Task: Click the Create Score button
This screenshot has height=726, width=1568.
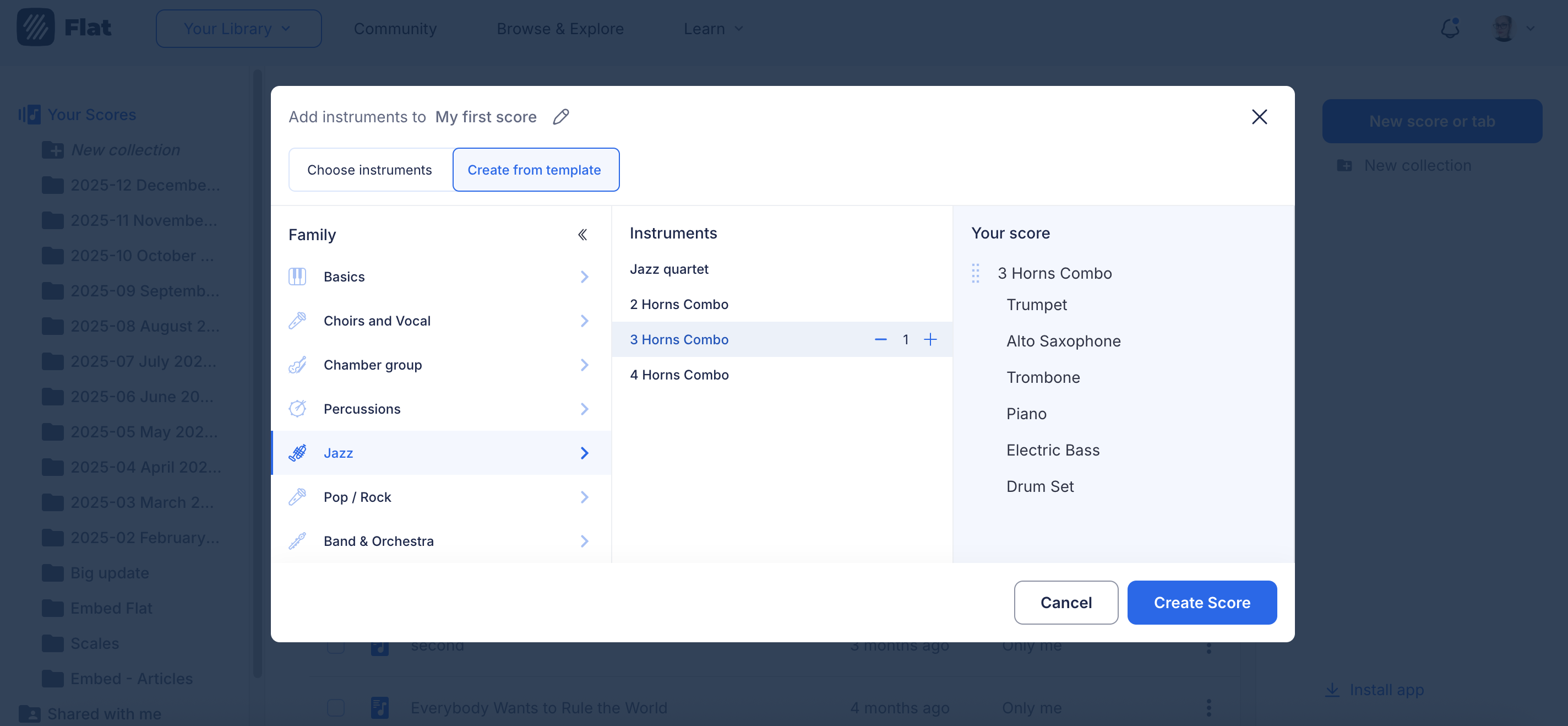Action: point(1202,603)
